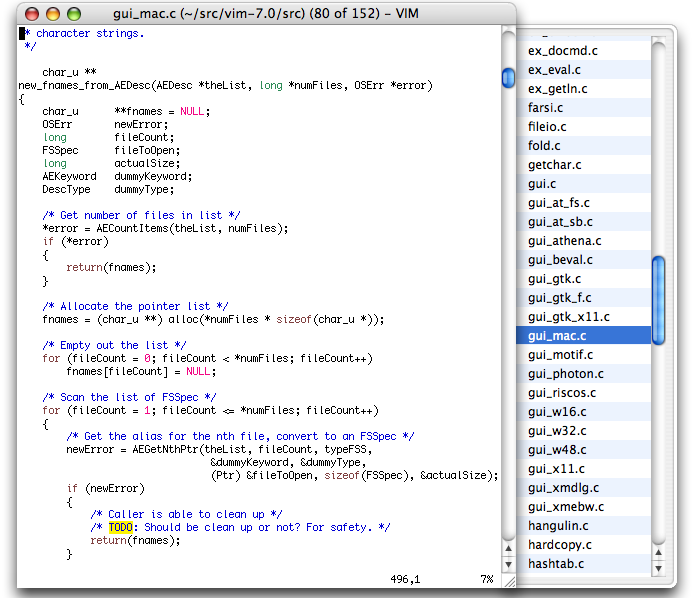Close the VIM window with red button
The height and width of the screenshot is (598, 699).
(x=32, y=14)
